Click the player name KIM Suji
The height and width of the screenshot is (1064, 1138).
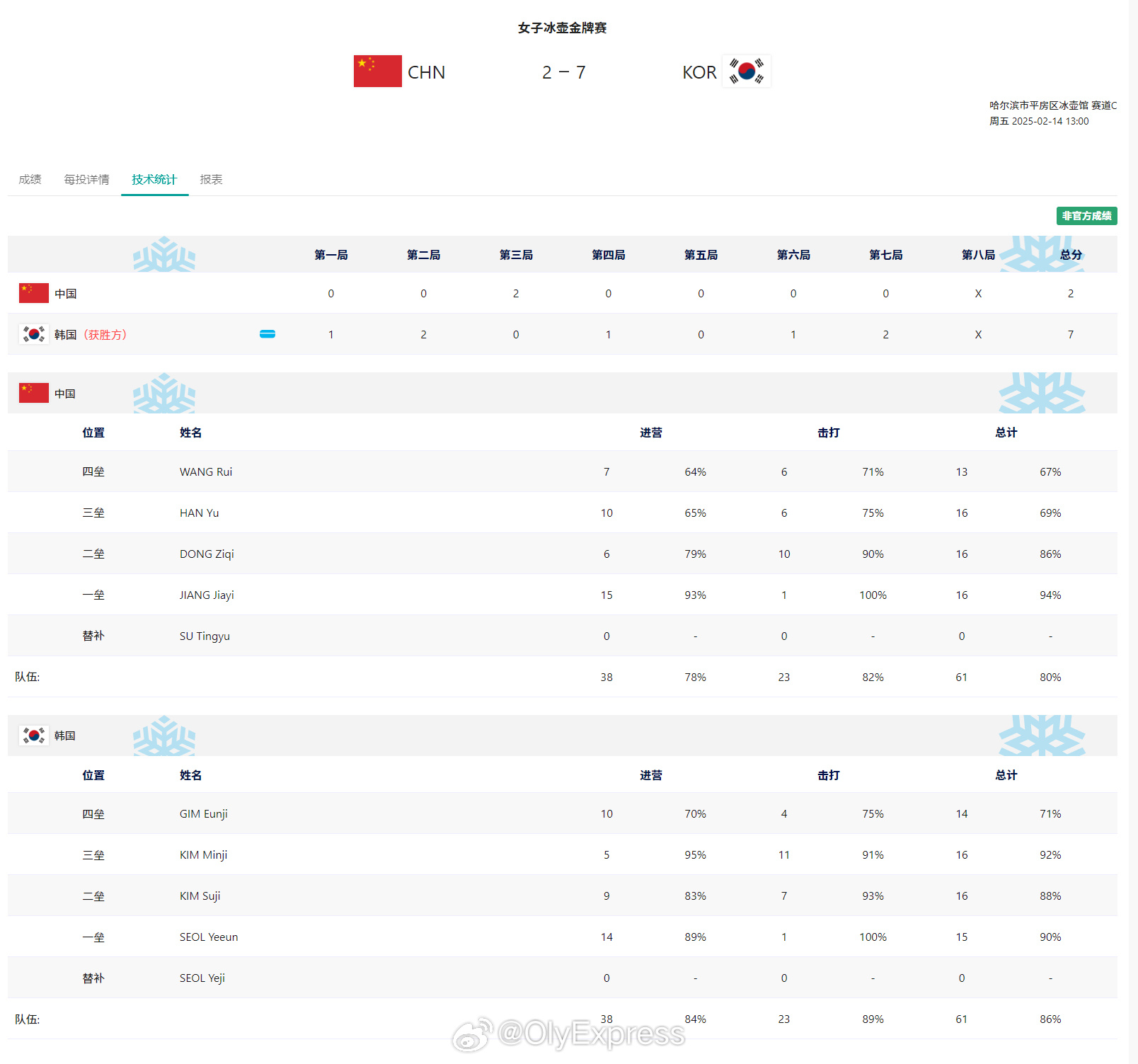[200, 896]
